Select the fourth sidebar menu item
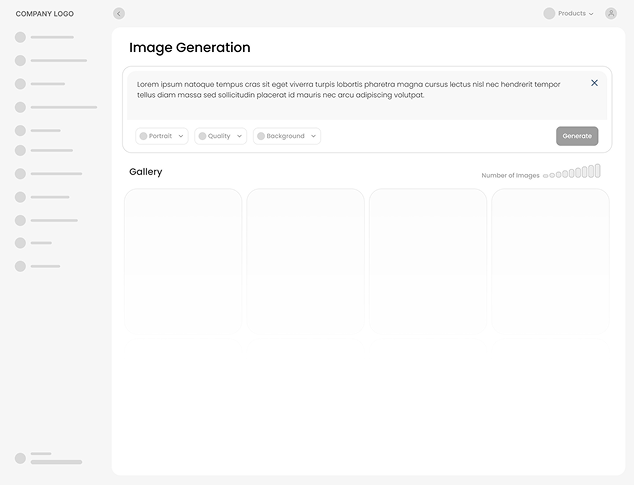Image resolution: width=634 pixels, height=485 pixels. (62, 107)
